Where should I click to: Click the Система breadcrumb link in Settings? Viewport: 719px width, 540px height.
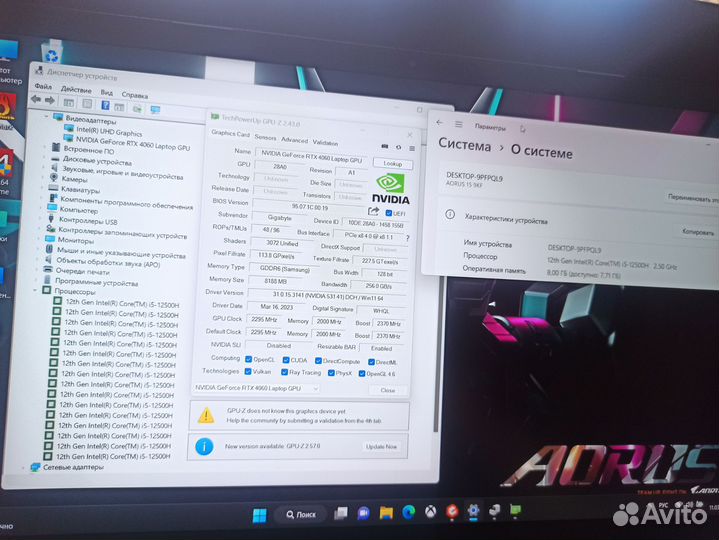(465, 144)
